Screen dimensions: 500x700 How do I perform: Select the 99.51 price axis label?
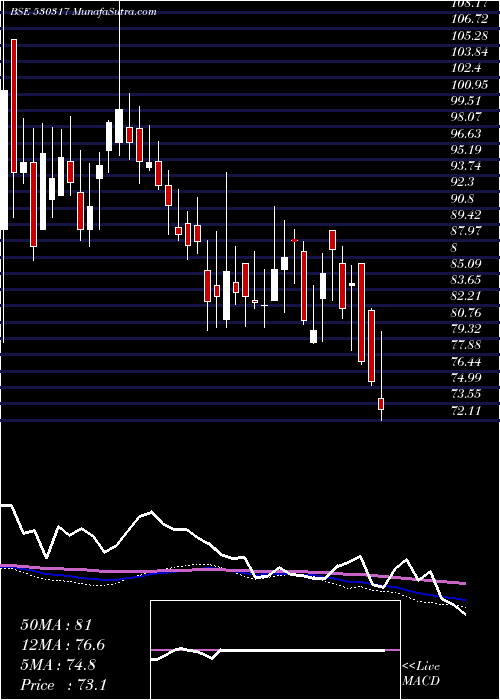[x=466, y=101]
